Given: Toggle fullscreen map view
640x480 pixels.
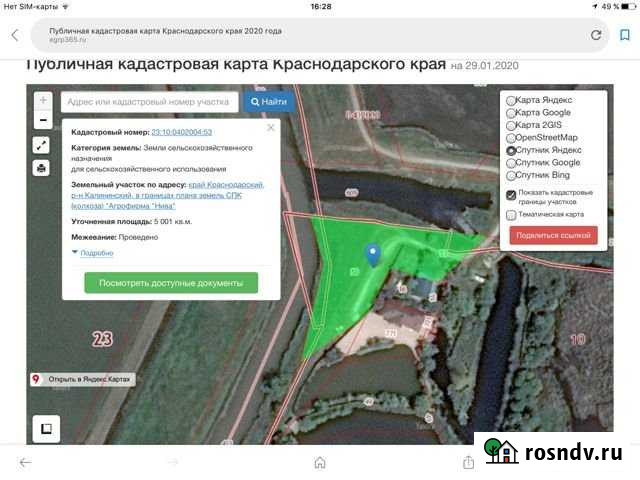Looking at the screenshot, I should coord(42,145).
